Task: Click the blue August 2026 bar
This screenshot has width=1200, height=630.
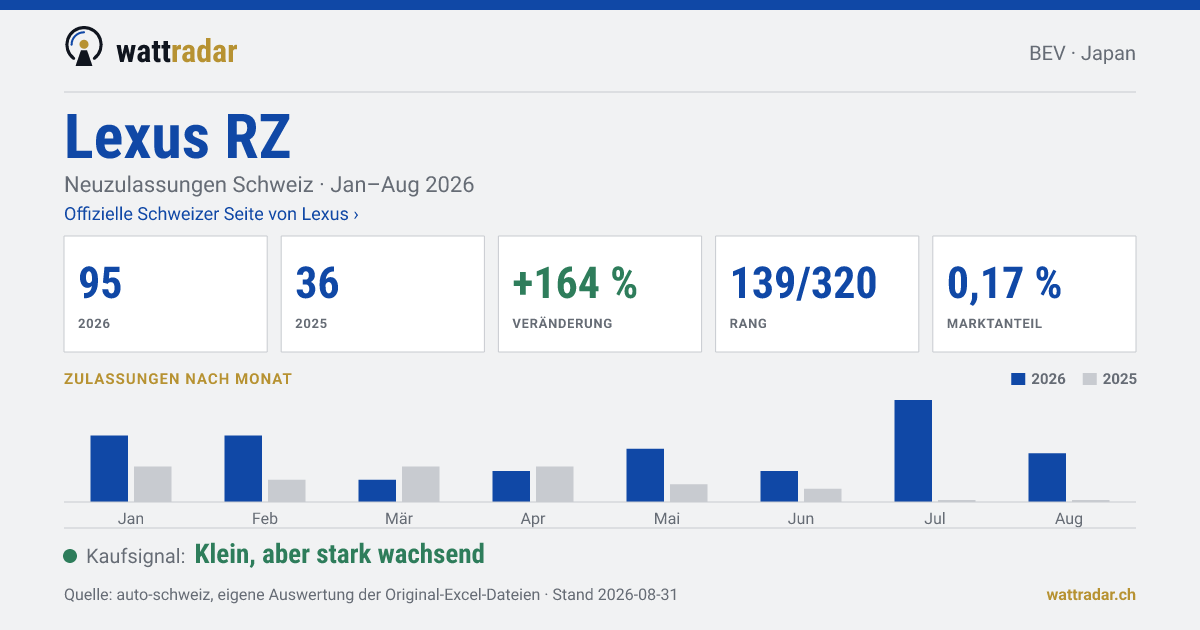Action: pos(1047,478)
